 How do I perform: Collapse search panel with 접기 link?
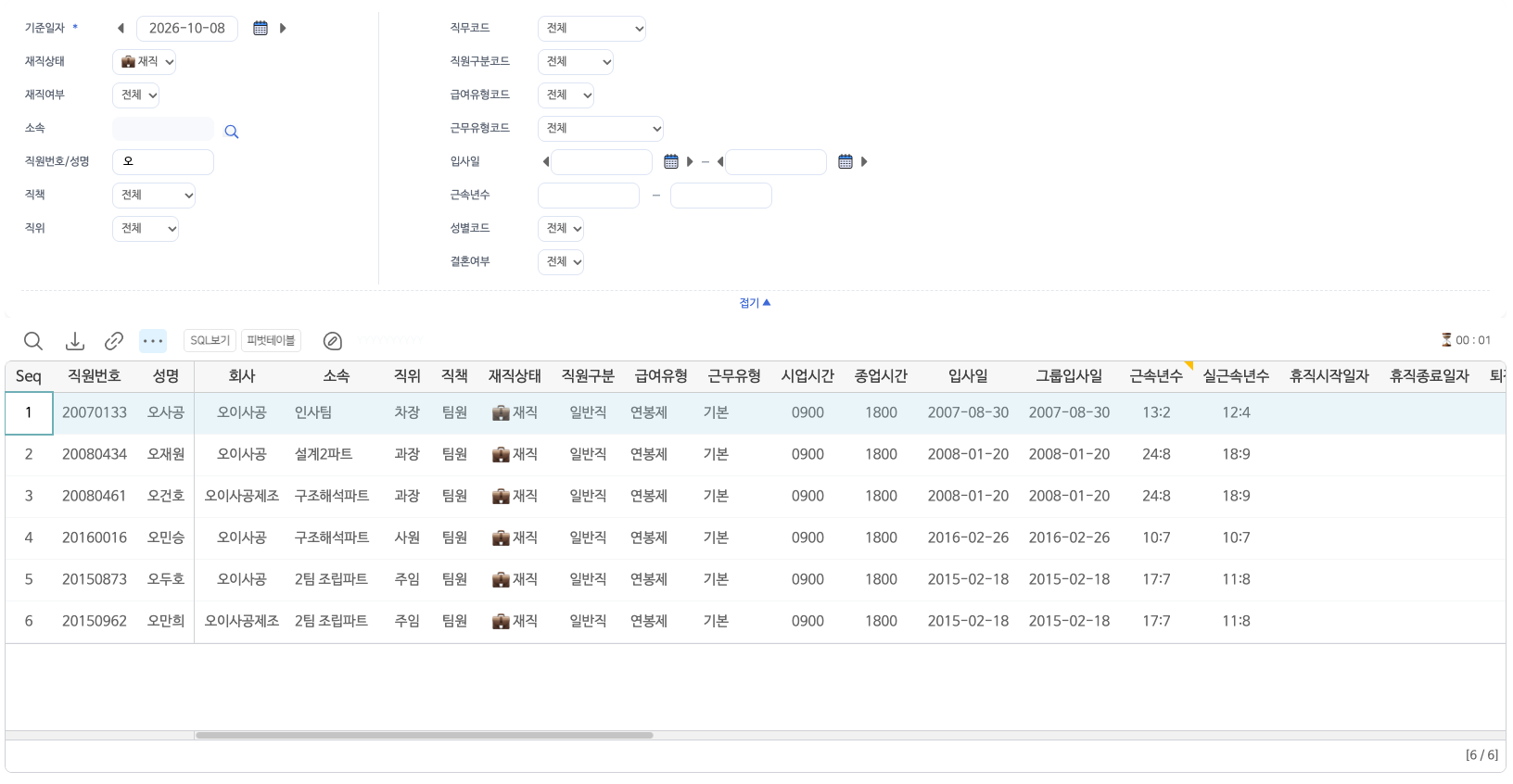(755, 303)
